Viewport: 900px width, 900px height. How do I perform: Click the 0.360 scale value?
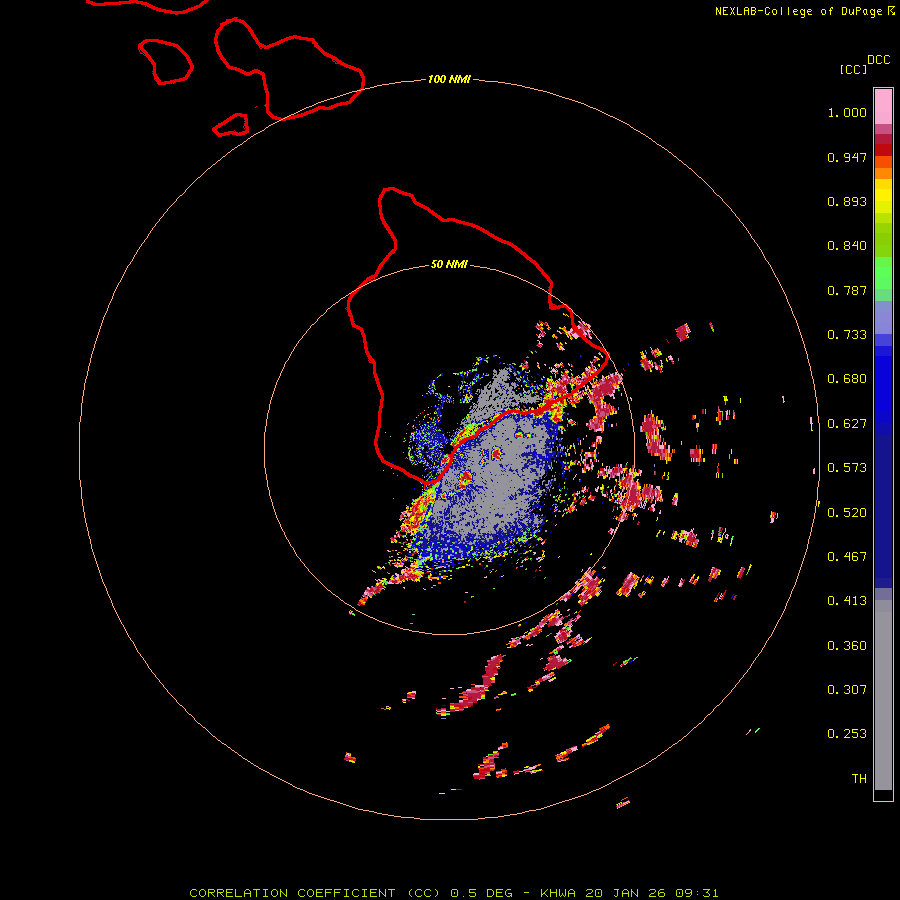(847, 646)
